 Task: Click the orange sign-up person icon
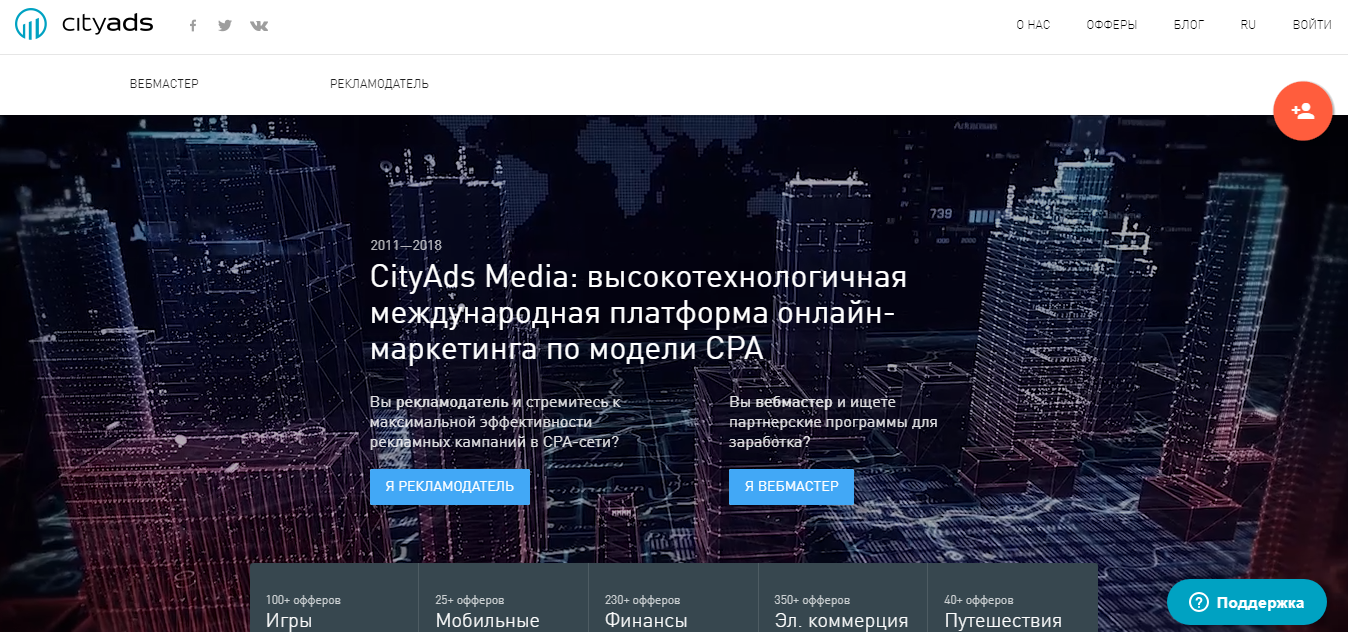click(1302, 111)
